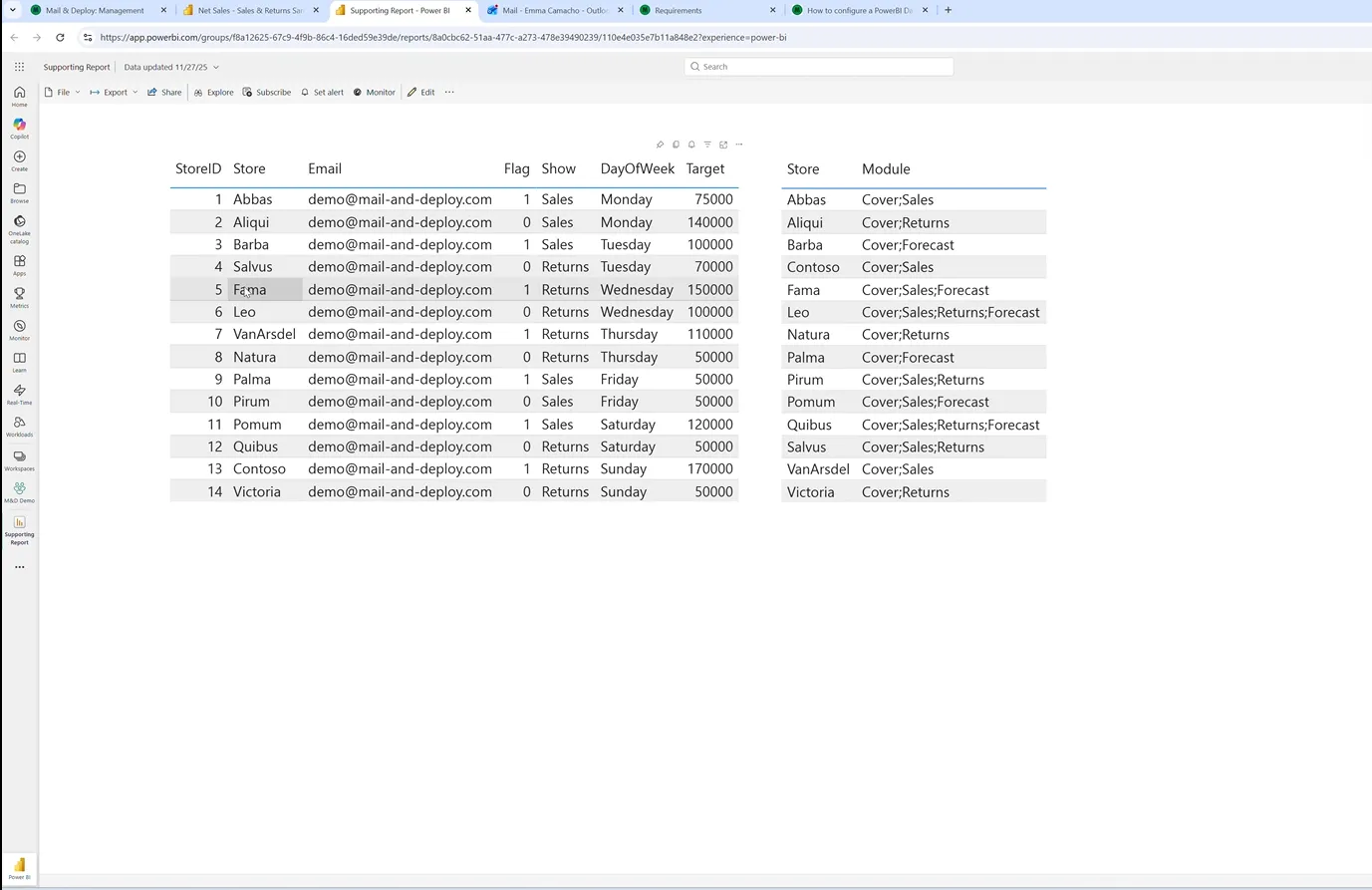
Task: Sort by the Module column header
Action: click(886, 169)
